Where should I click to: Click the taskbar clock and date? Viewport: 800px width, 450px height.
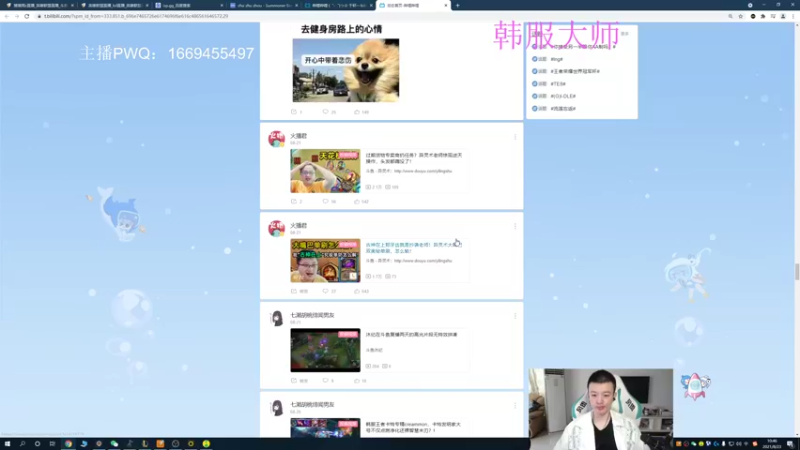[772, 444]
